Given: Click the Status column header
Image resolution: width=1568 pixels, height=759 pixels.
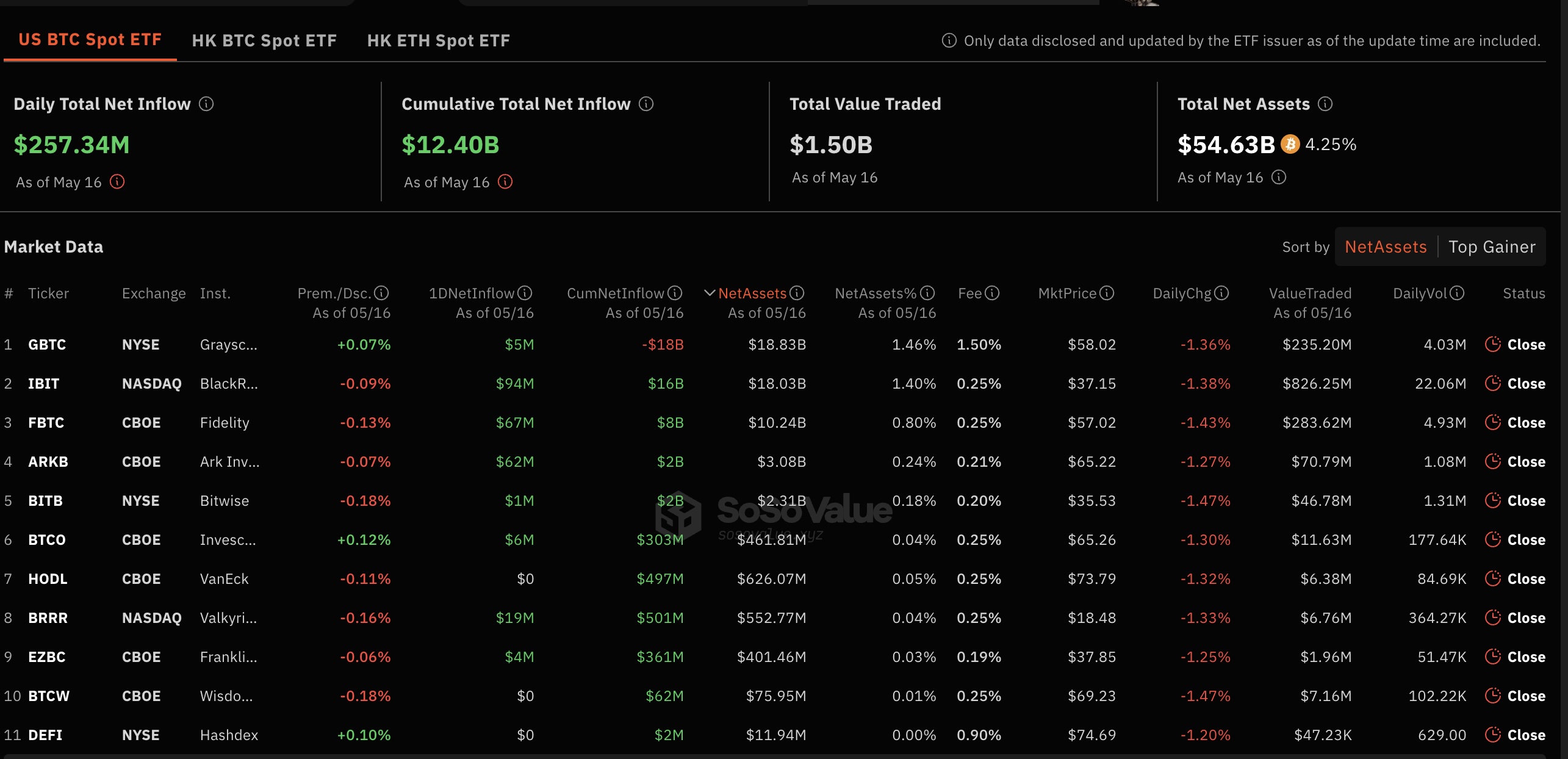Looking at the screenshot, I should (1523, 293).
